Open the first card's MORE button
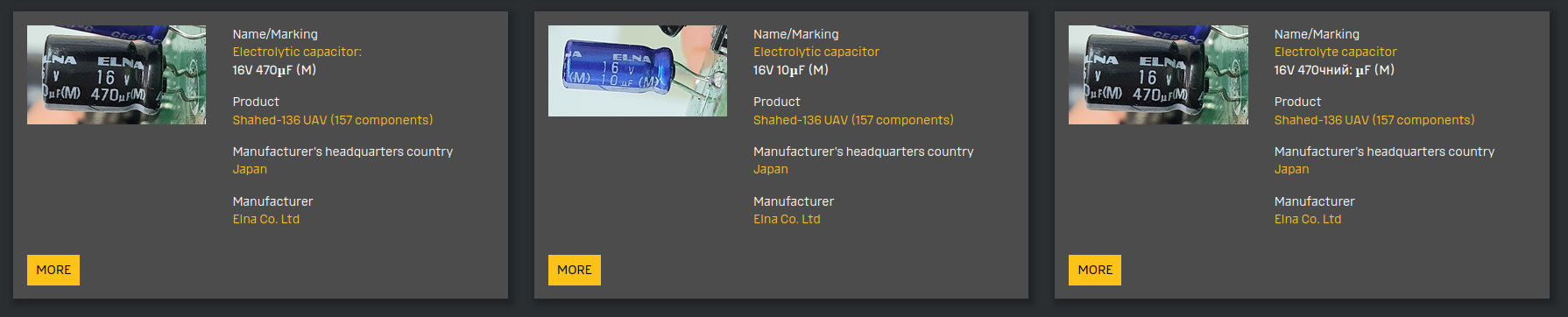The image size is (1568, 317). point(53,270)
